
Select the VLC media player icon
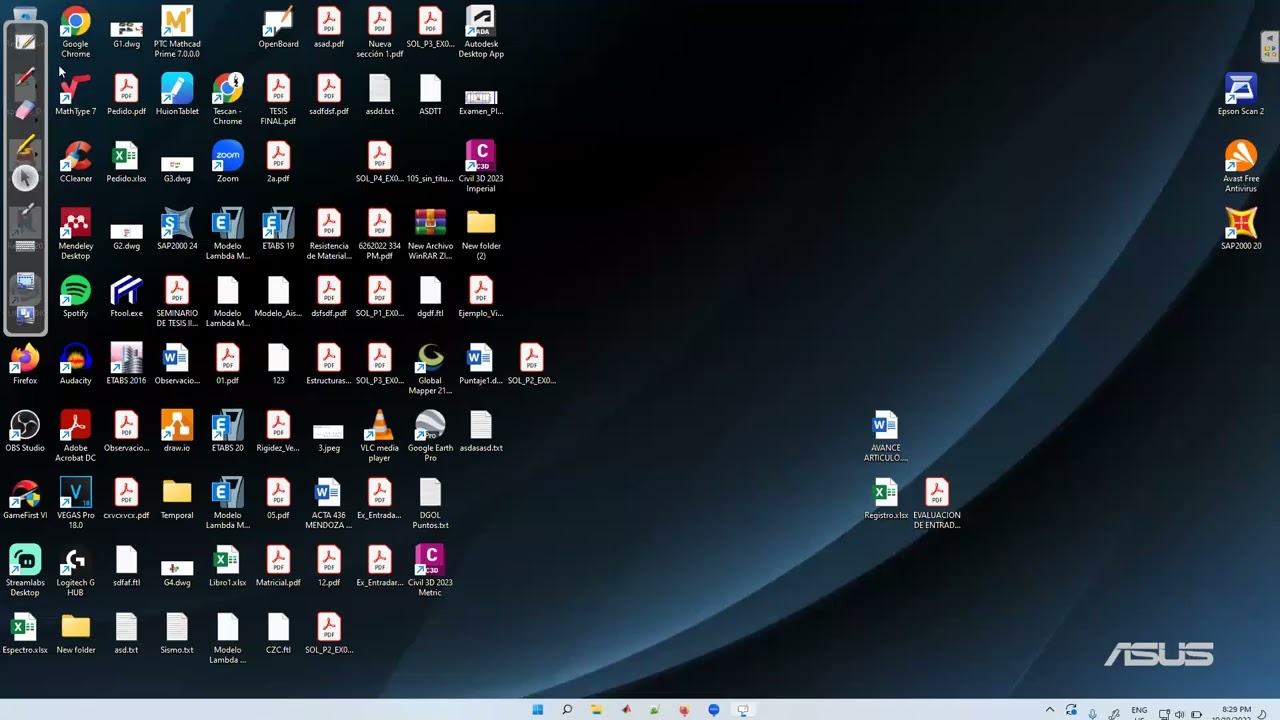[x=379, y=435]
